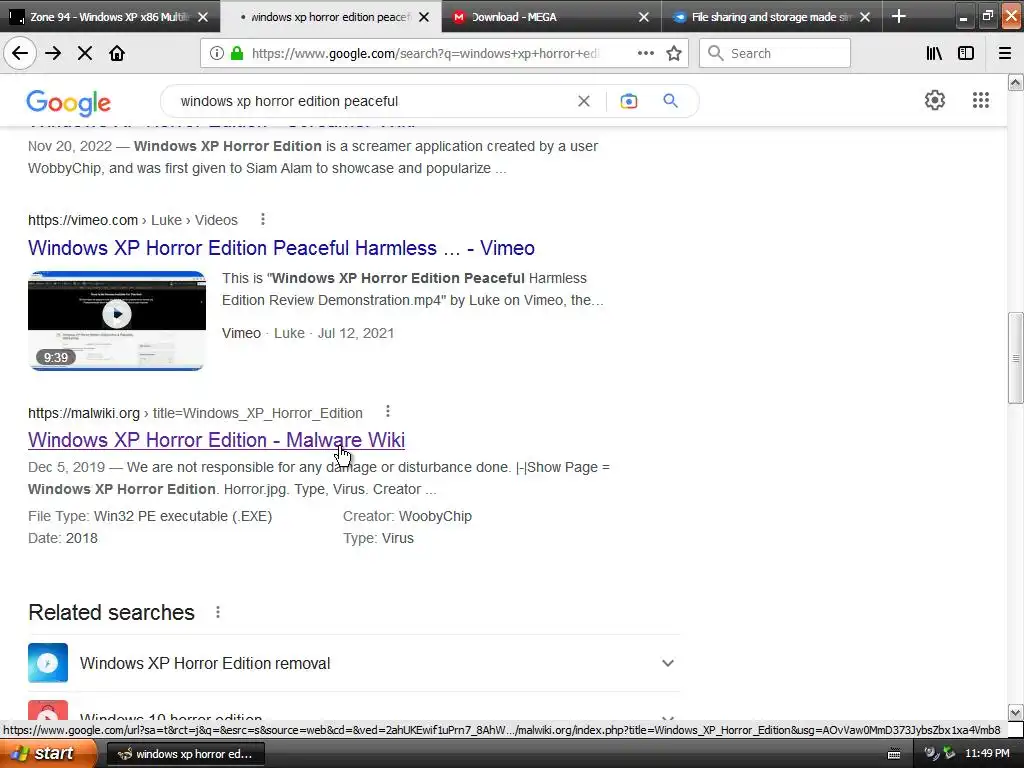Go to Google home via logo

[x=69, y=103]
